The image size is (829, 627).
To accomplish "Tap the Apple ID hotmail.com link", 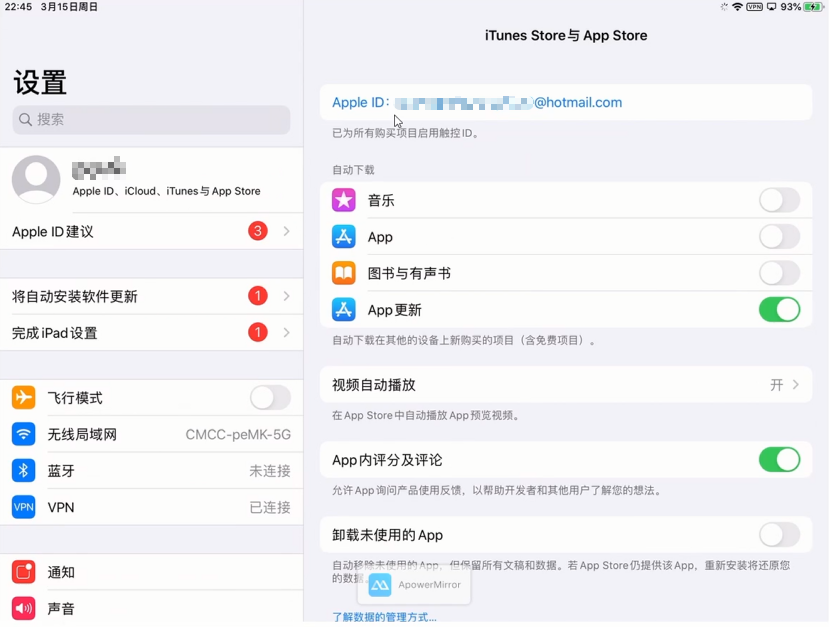I will tap(477, 102).
